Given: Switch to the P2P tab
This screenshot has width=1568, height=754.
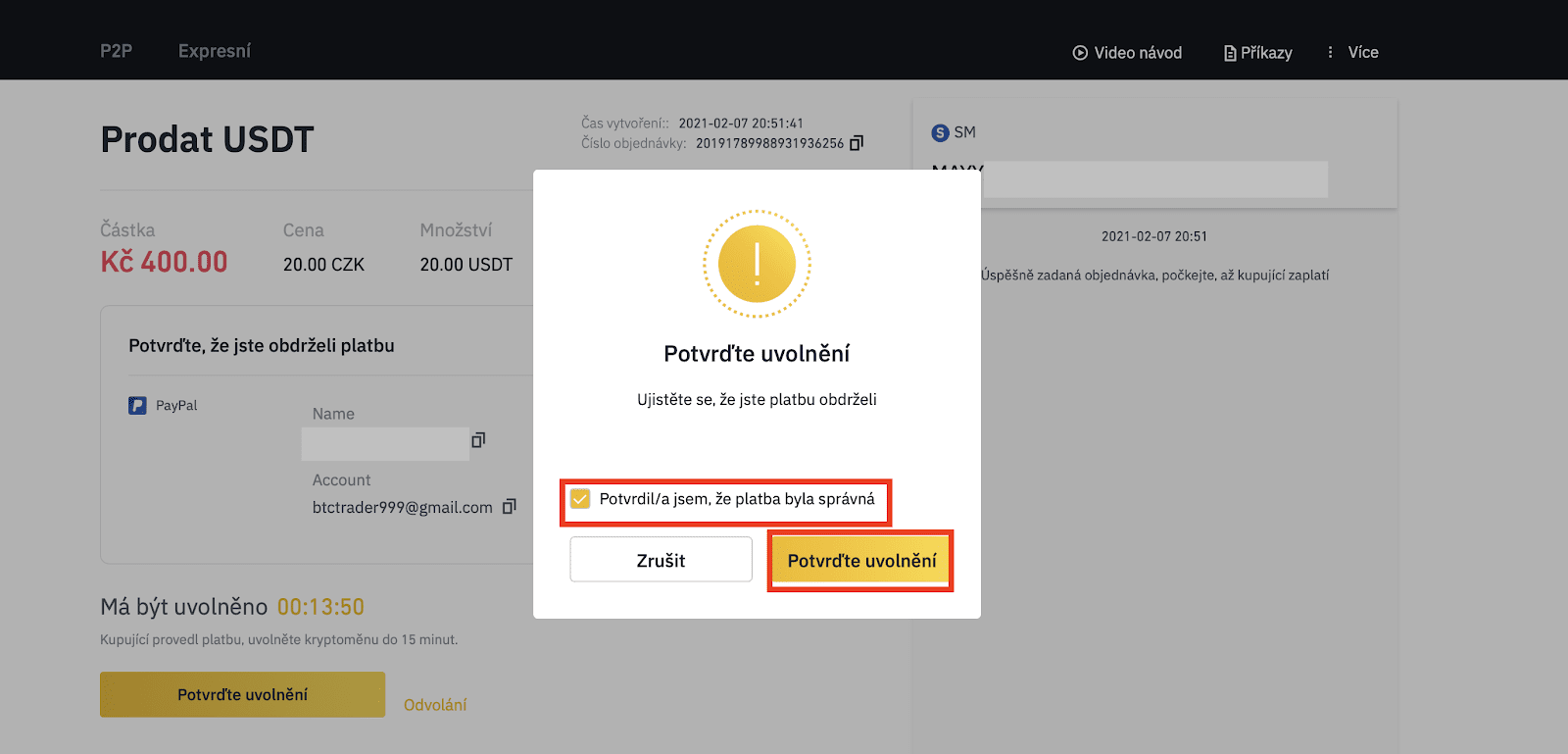Looking at the screenshot, I should 116,51.
